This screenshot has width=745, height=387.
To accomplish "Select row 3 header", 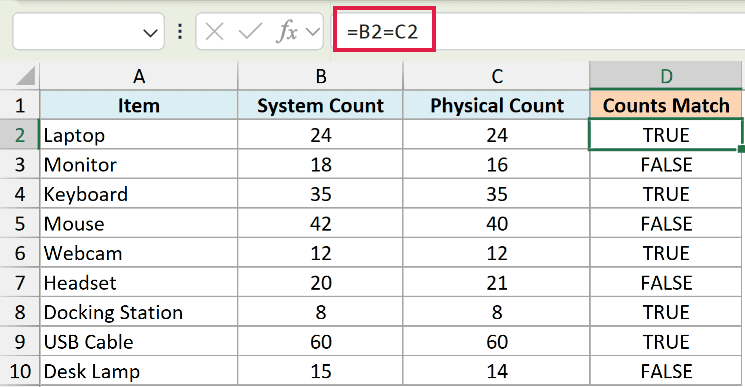I will tap(19, 164).
